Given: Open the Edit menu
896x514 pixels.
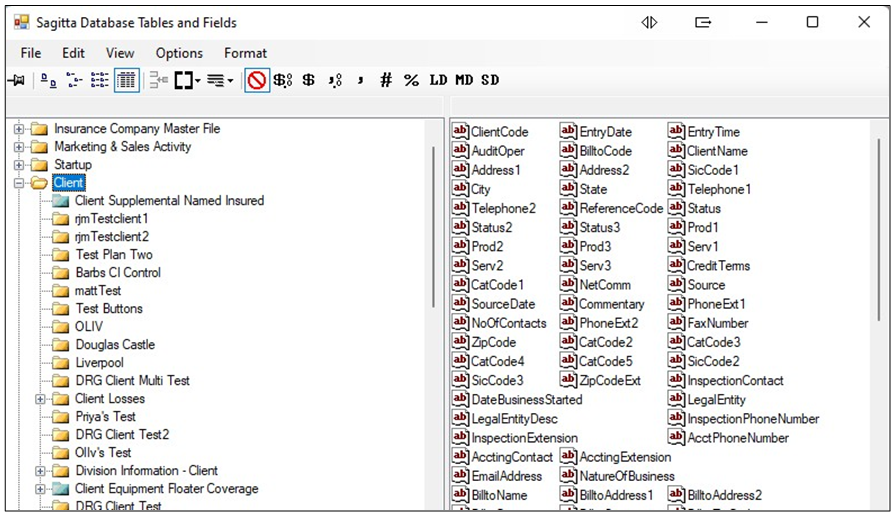Looking at the screenshot, I should click(x=74, y=53).
